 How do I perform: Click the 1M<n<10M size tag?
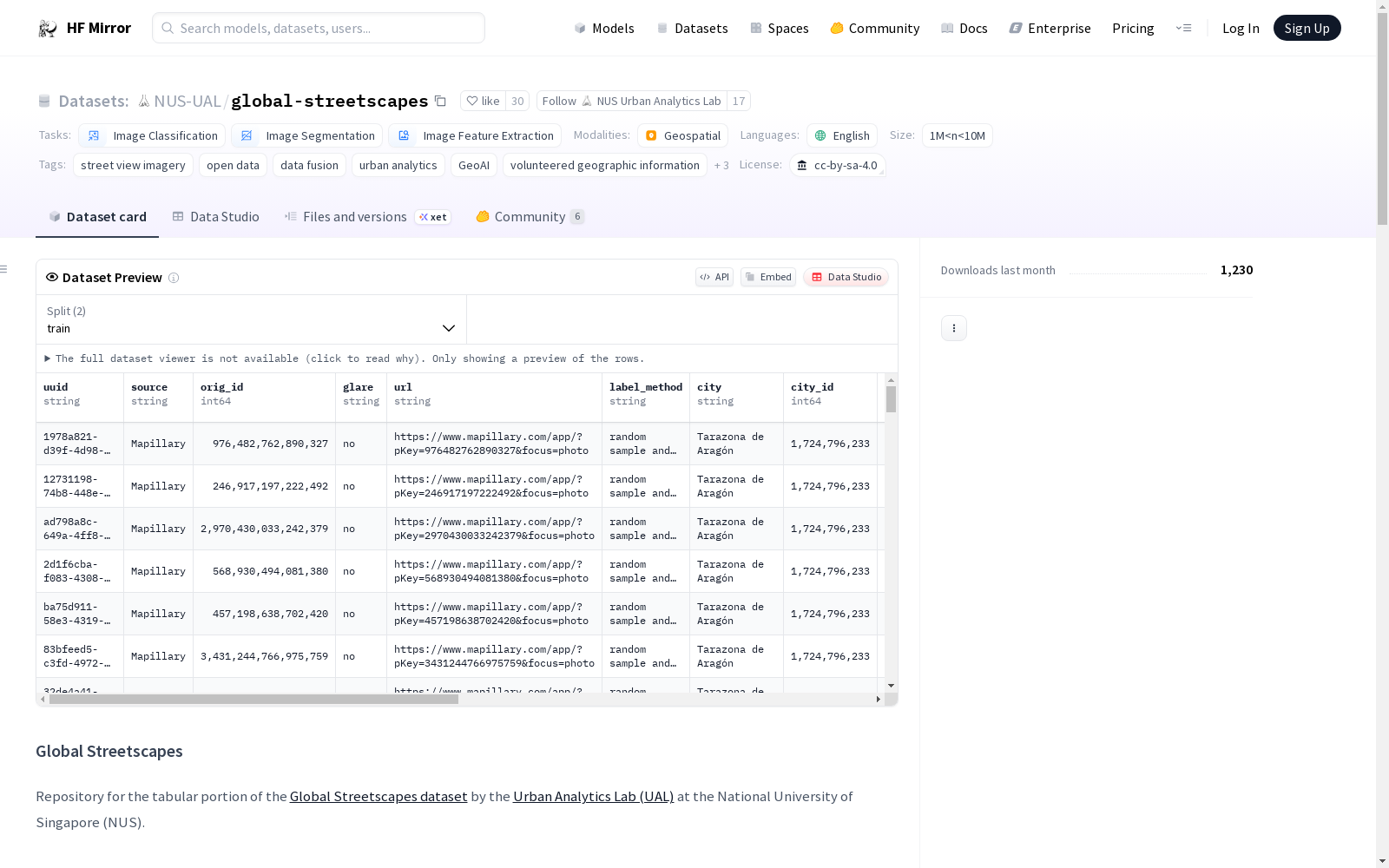957,135
